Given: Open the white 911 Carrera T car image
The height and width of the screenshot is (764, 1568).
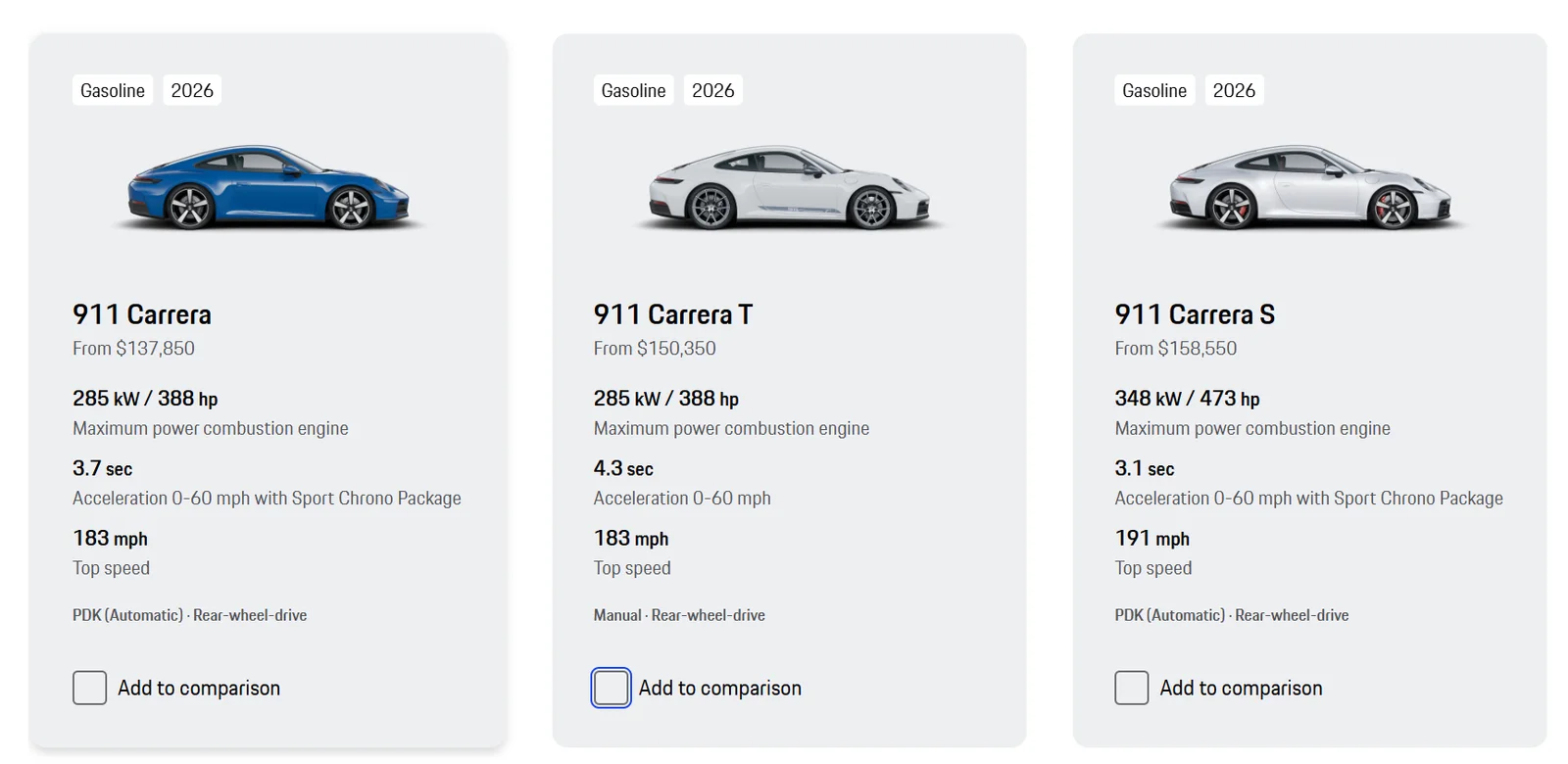Looking at the screenshot, I should 790,188.
